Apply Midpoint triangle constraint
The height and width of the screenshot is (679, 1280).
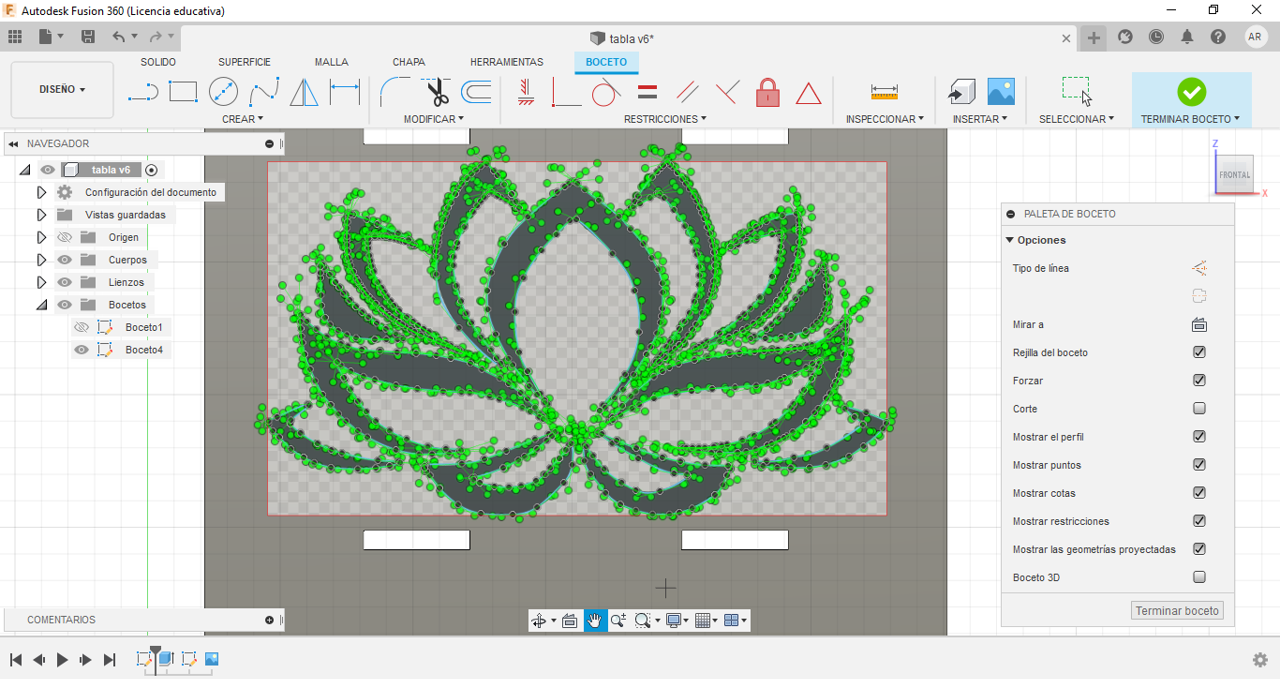pyautogui.click(x=808, y=94)
